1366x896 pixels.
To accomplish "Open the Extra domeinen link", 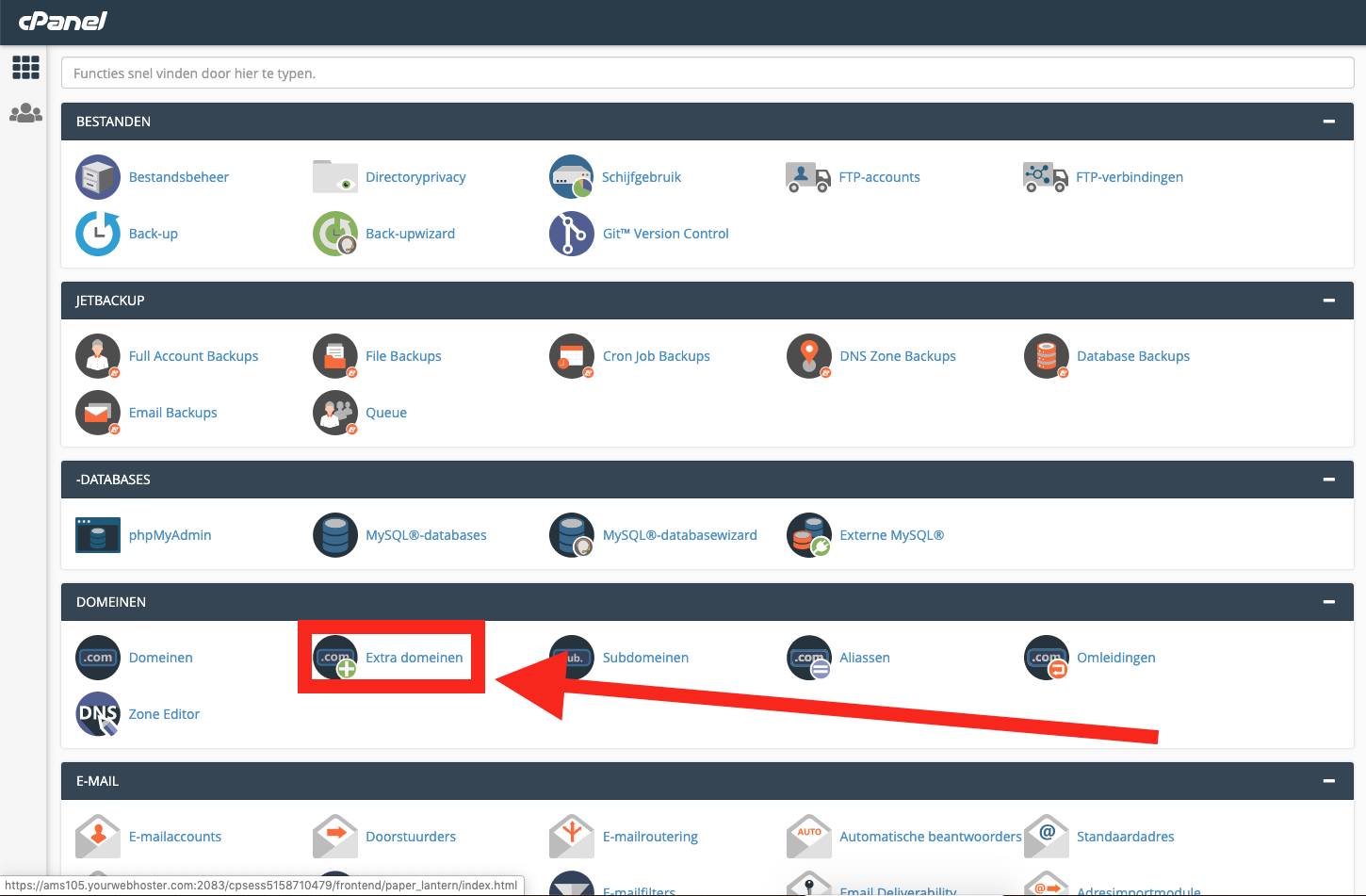I will tap(415, 658).
